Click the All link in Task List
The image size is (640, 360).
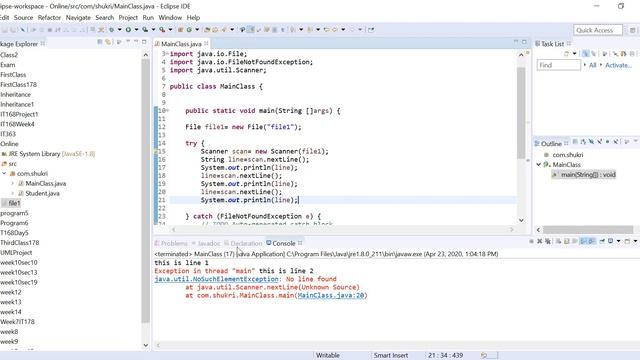tap(593, 65)
